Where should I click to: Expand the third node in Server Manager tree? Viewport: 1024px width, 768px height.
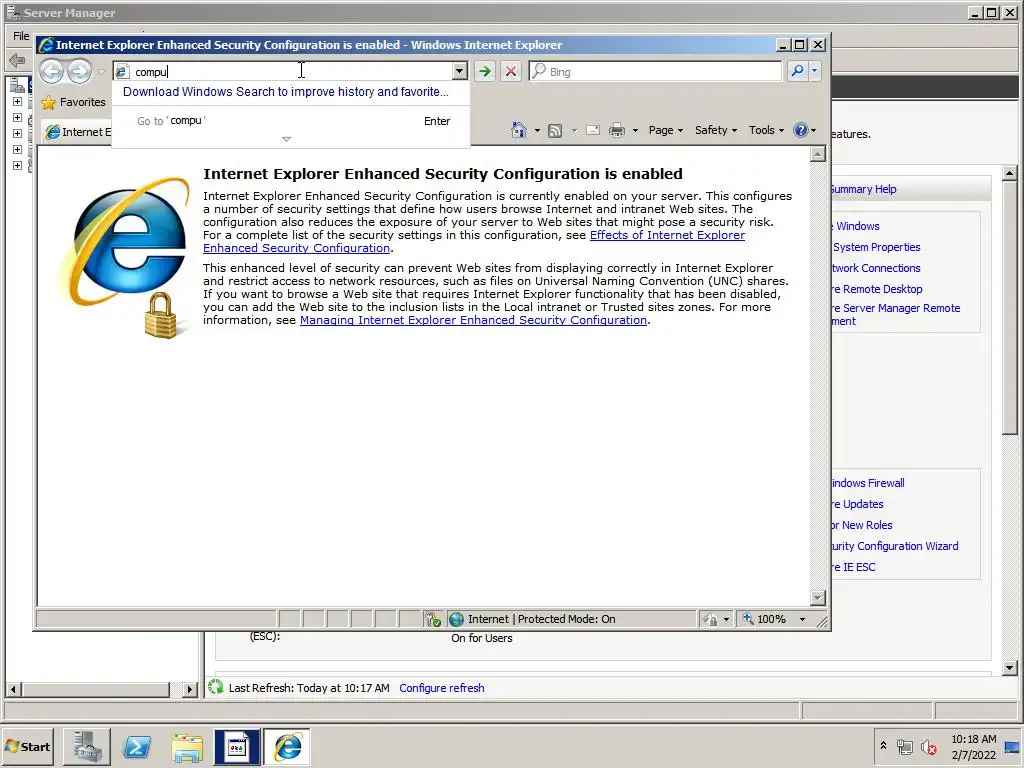coord(18,133)
